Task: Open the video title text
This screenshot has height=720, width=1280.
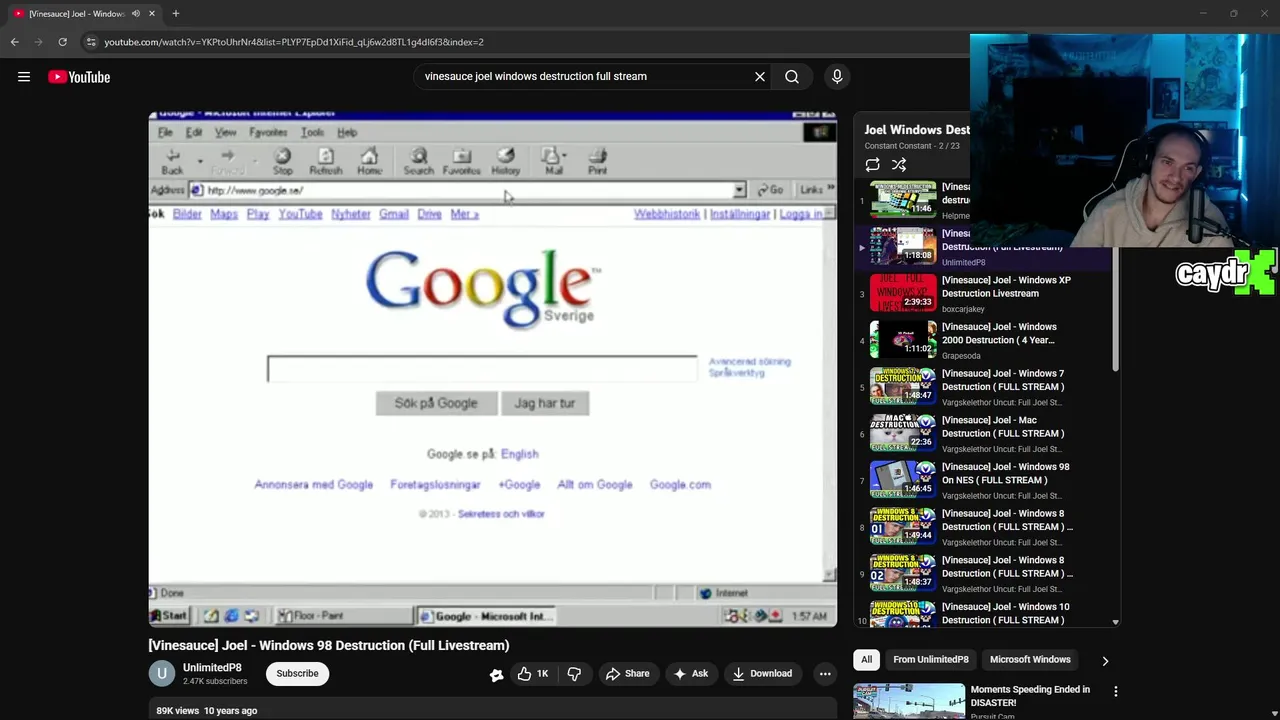Action: coord(329,645)
